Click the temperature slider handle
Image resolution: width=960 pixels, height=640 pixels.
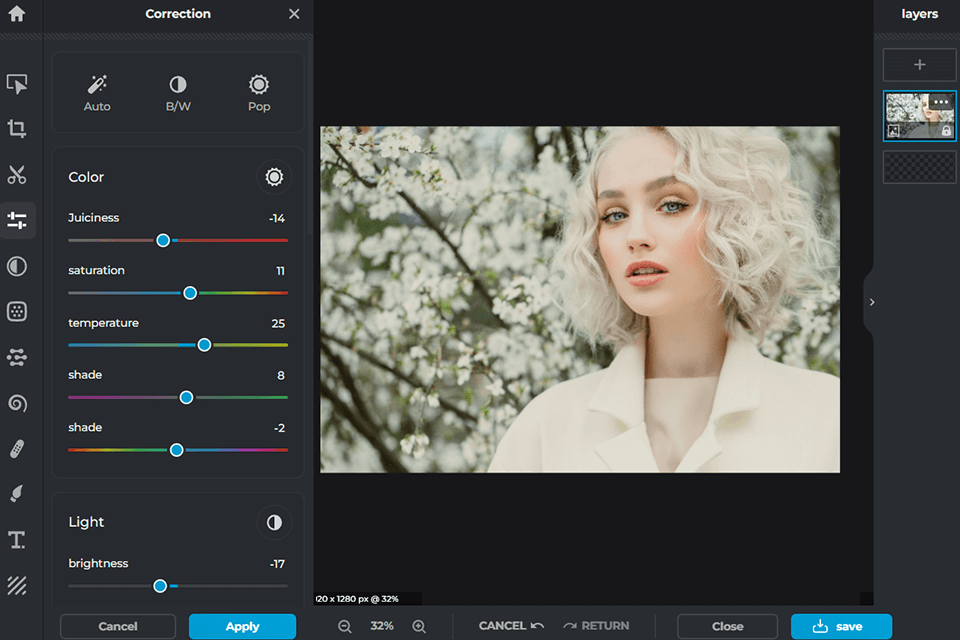coord(204,345)
